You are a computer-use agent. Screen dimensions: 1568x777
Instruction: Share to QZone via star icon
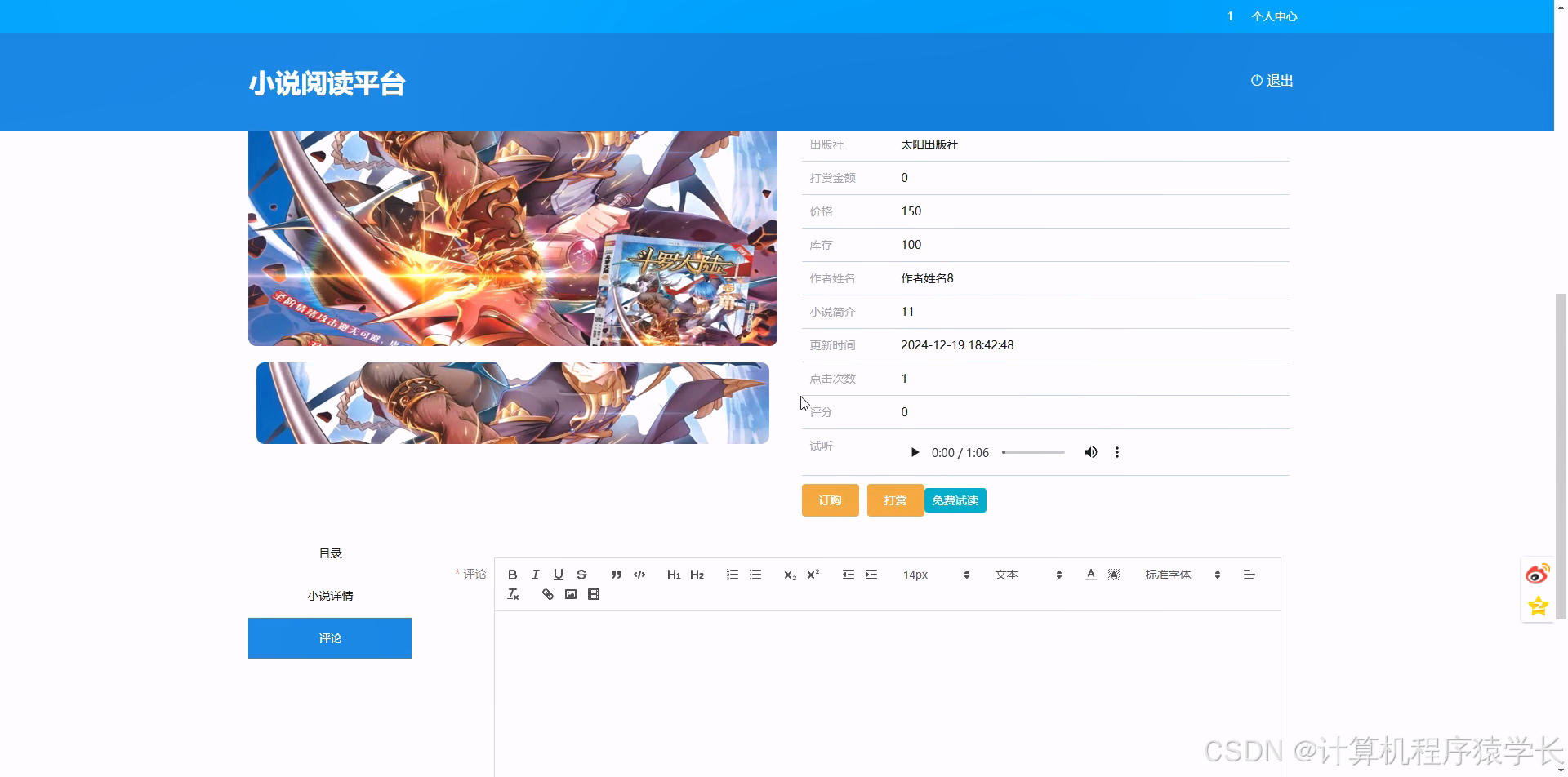point(1538,606)
